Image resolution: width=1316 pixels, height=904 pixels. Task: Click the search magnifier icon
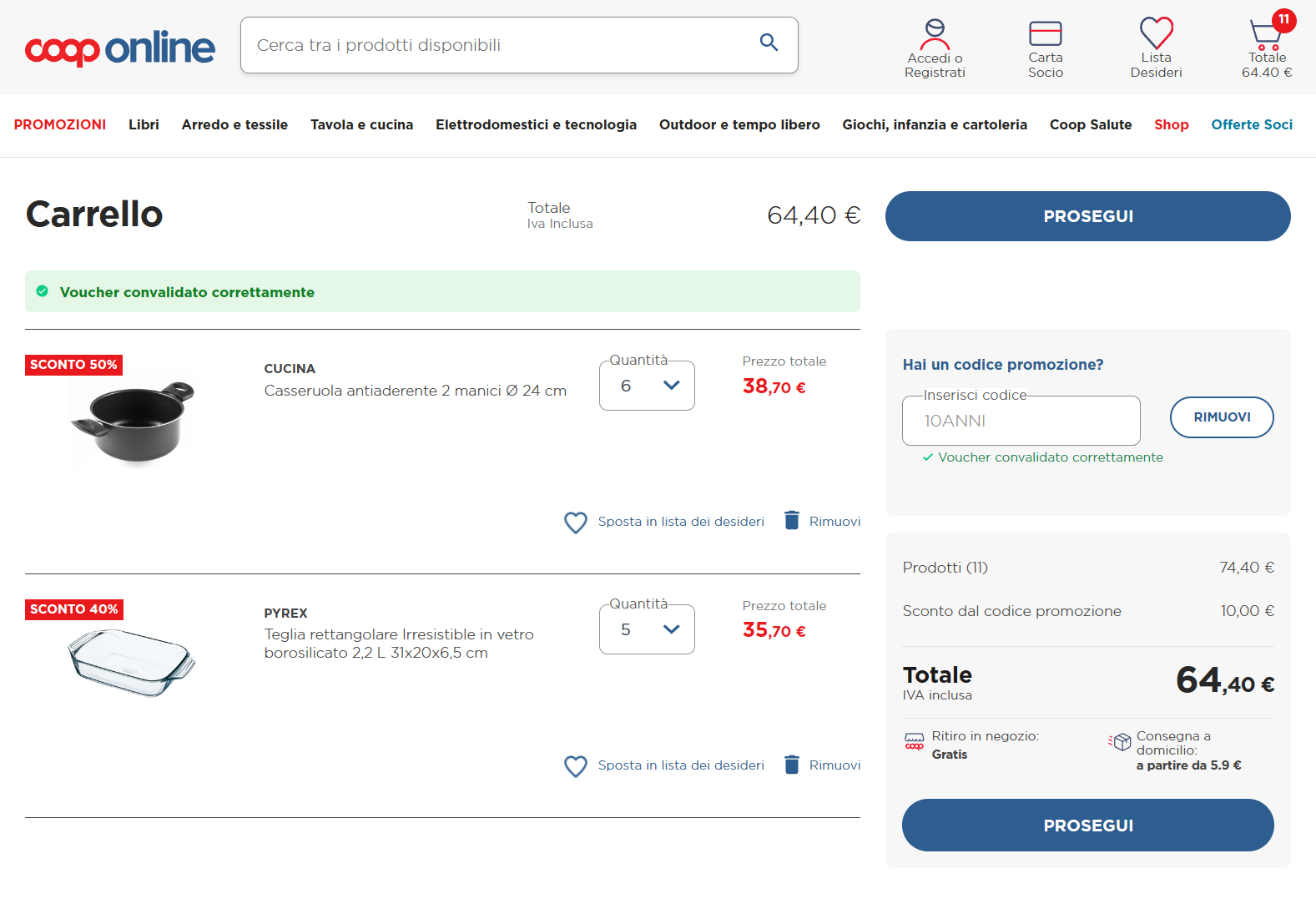769,43
